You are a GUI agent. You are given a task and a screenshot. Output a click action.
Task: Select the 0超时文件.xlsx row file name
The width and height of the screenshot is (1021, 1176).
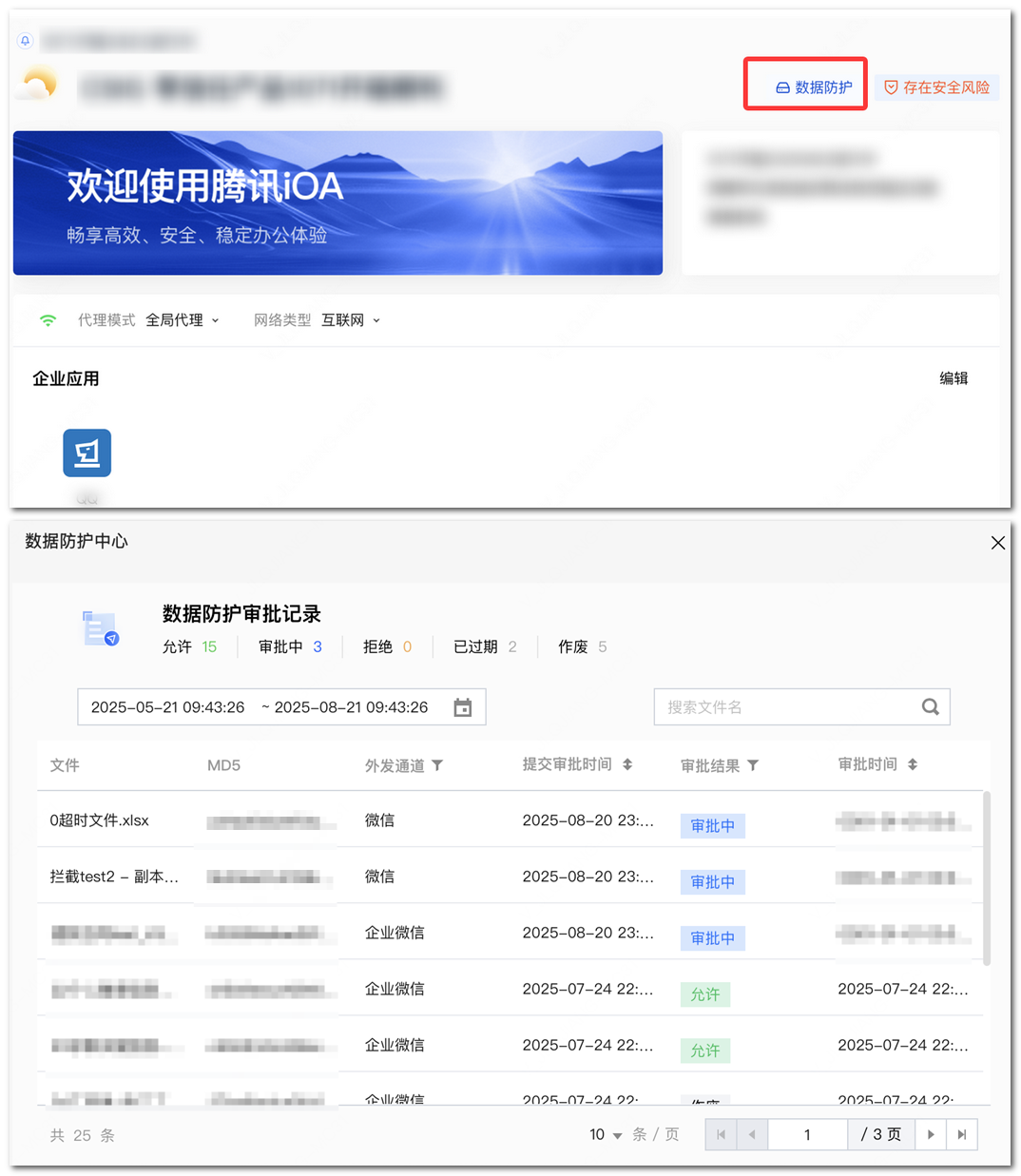pyautogui.click(x=99, y=820)
